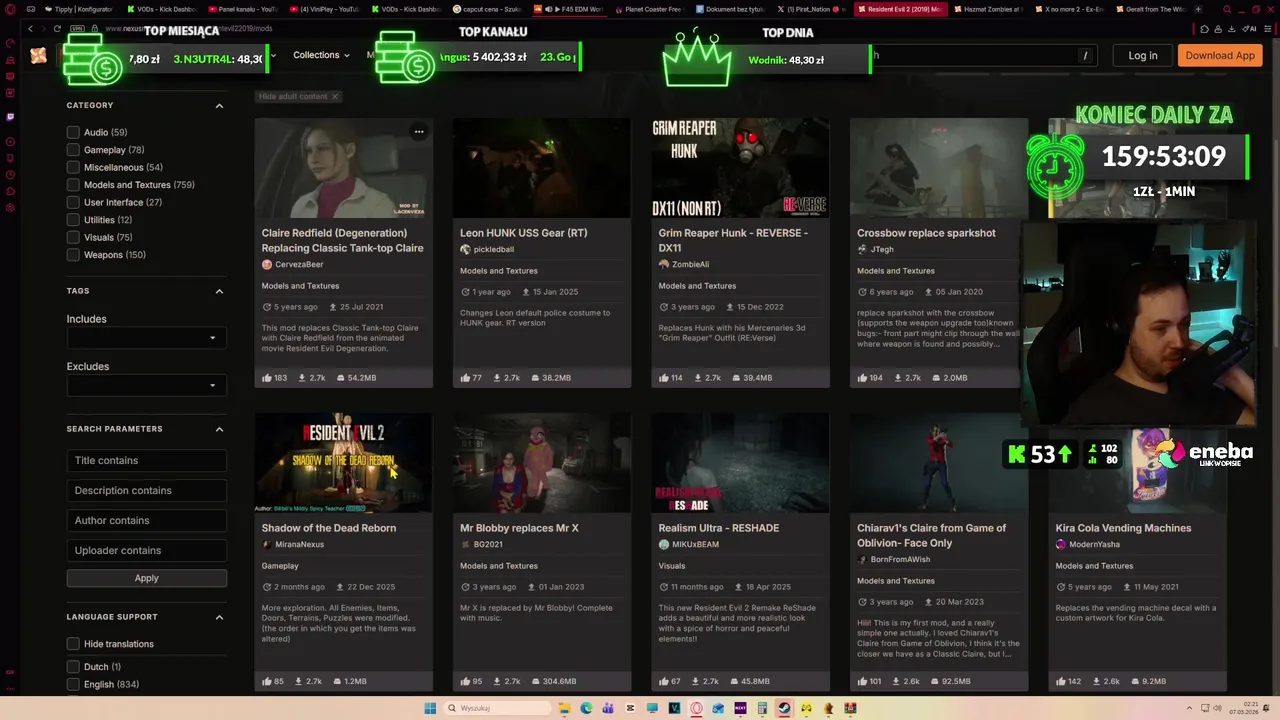Check the Gameplay category filter
The width and height of the screenshot is (1280, 720).
click(x=73, y=150)
